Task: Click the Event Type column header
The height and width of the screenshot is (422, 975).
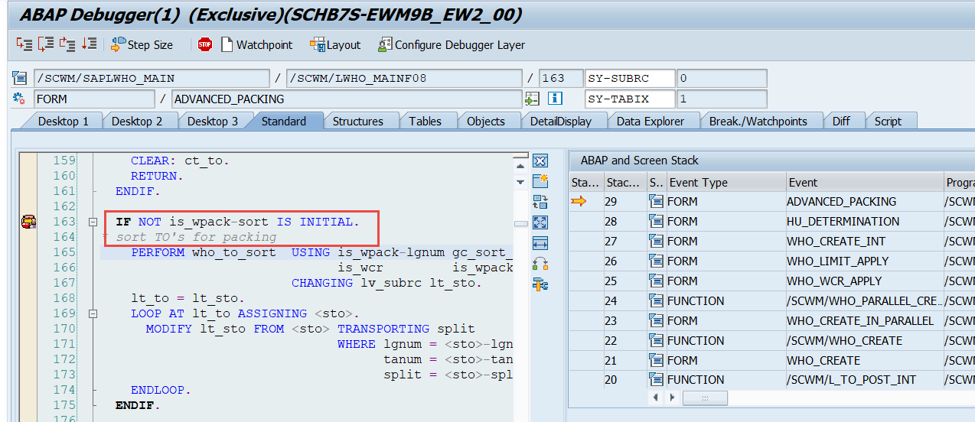Action: point(725,183)
